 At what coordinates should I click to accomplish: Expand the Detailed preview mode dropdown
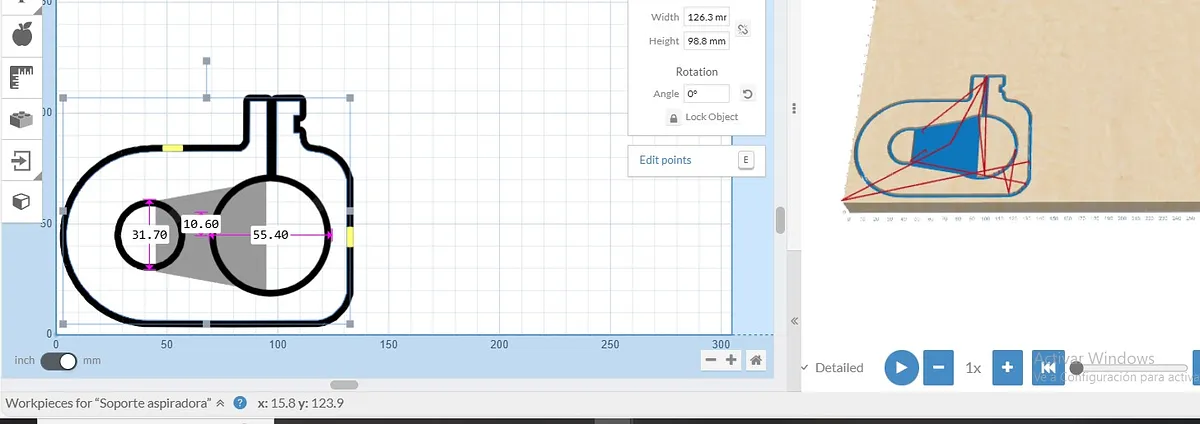[x=833, y=368]
